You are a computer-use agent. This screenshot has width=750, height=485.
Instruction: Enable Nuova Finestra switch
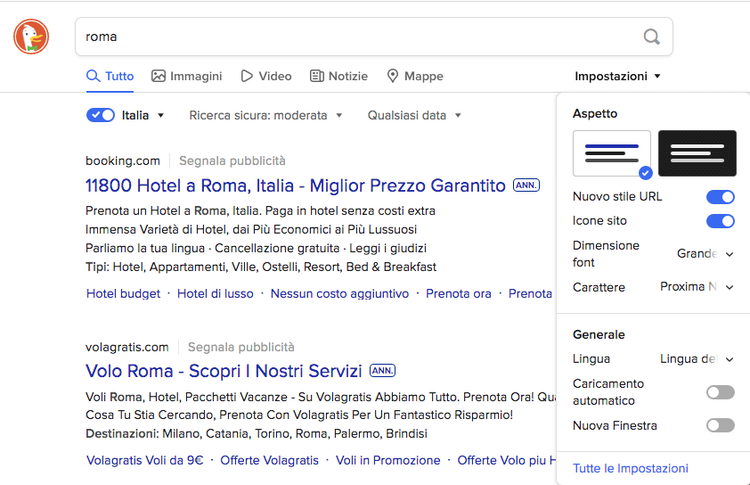pyautogui.click(x=720, y=425)
